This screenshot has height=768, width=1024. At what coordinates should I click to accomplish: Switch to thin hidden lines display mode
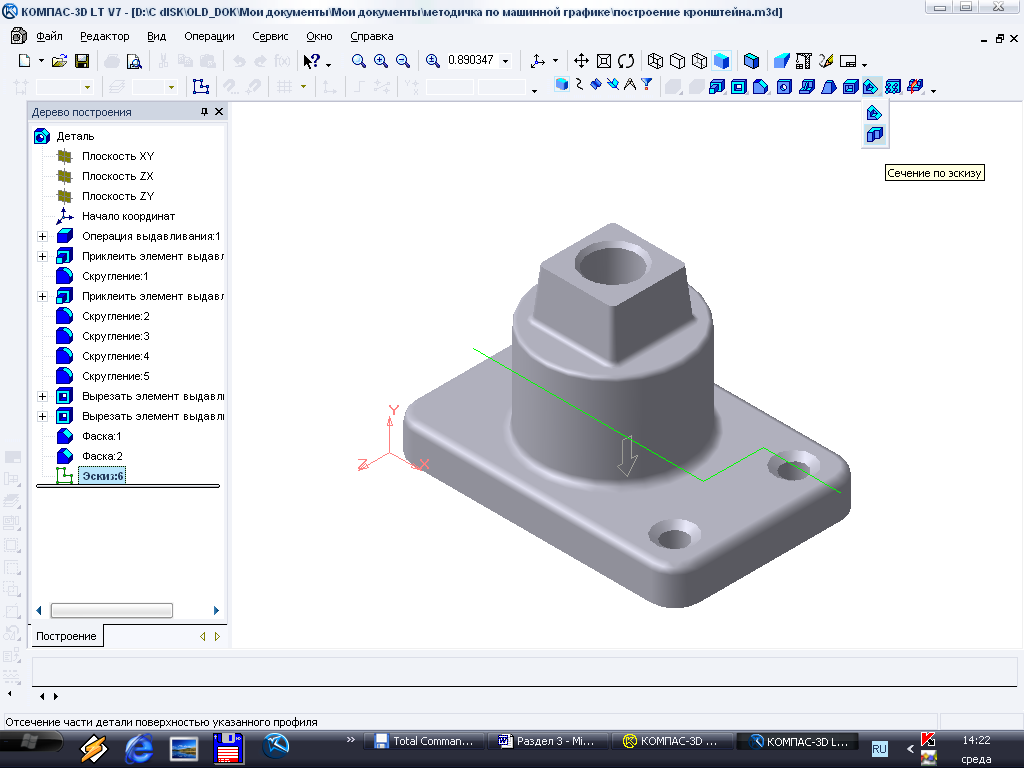(699, 61)
